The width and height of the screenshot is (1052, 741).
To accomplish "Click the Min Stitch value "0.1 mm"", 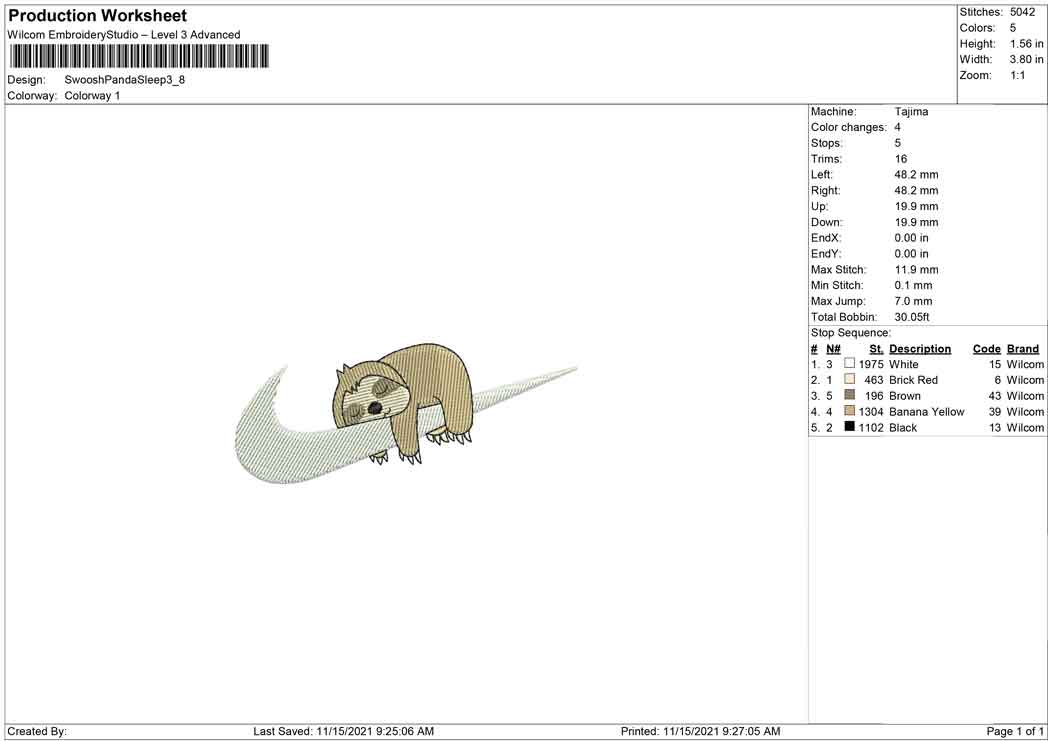I will [913, 285].
